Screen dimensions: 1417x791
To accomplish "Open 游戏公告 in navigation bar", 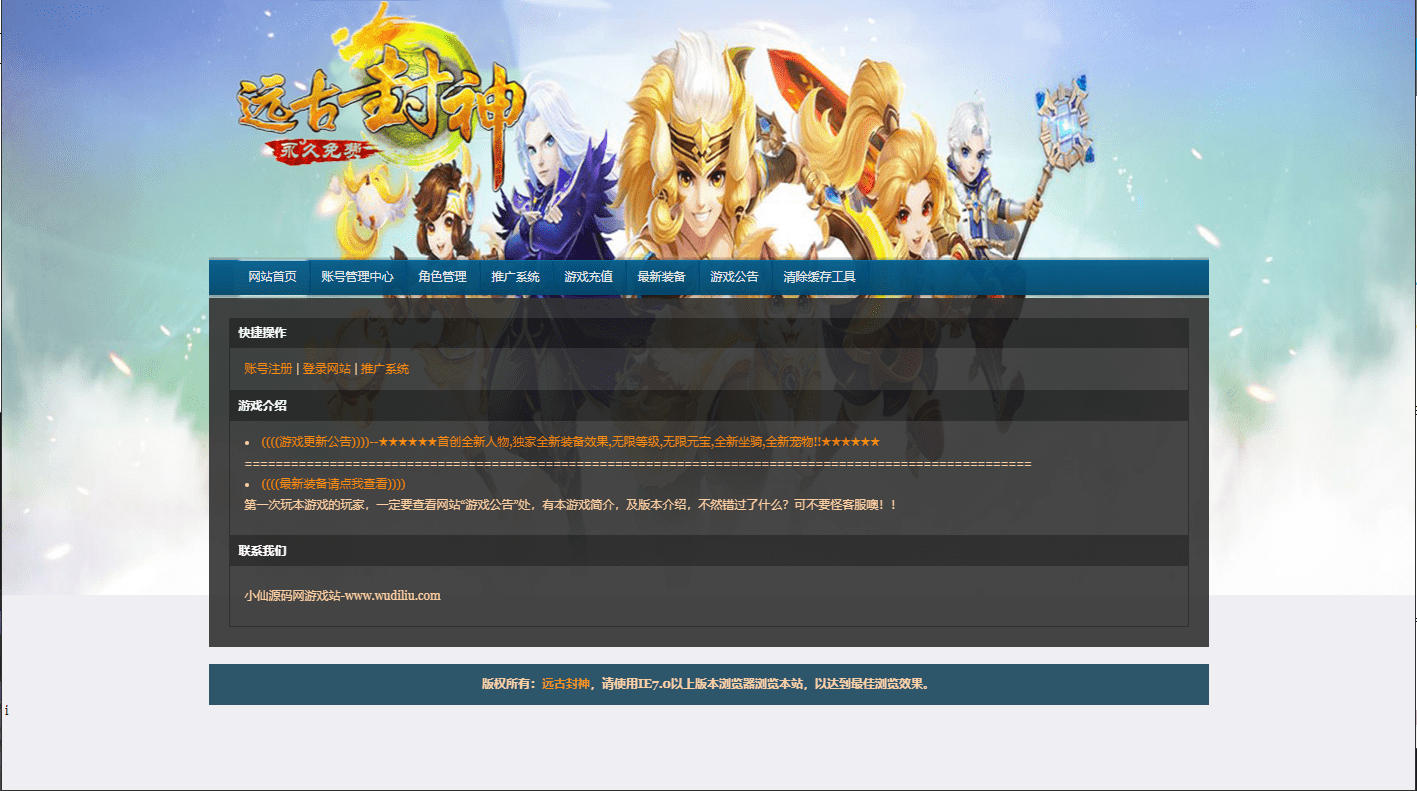I will point(734,277).
